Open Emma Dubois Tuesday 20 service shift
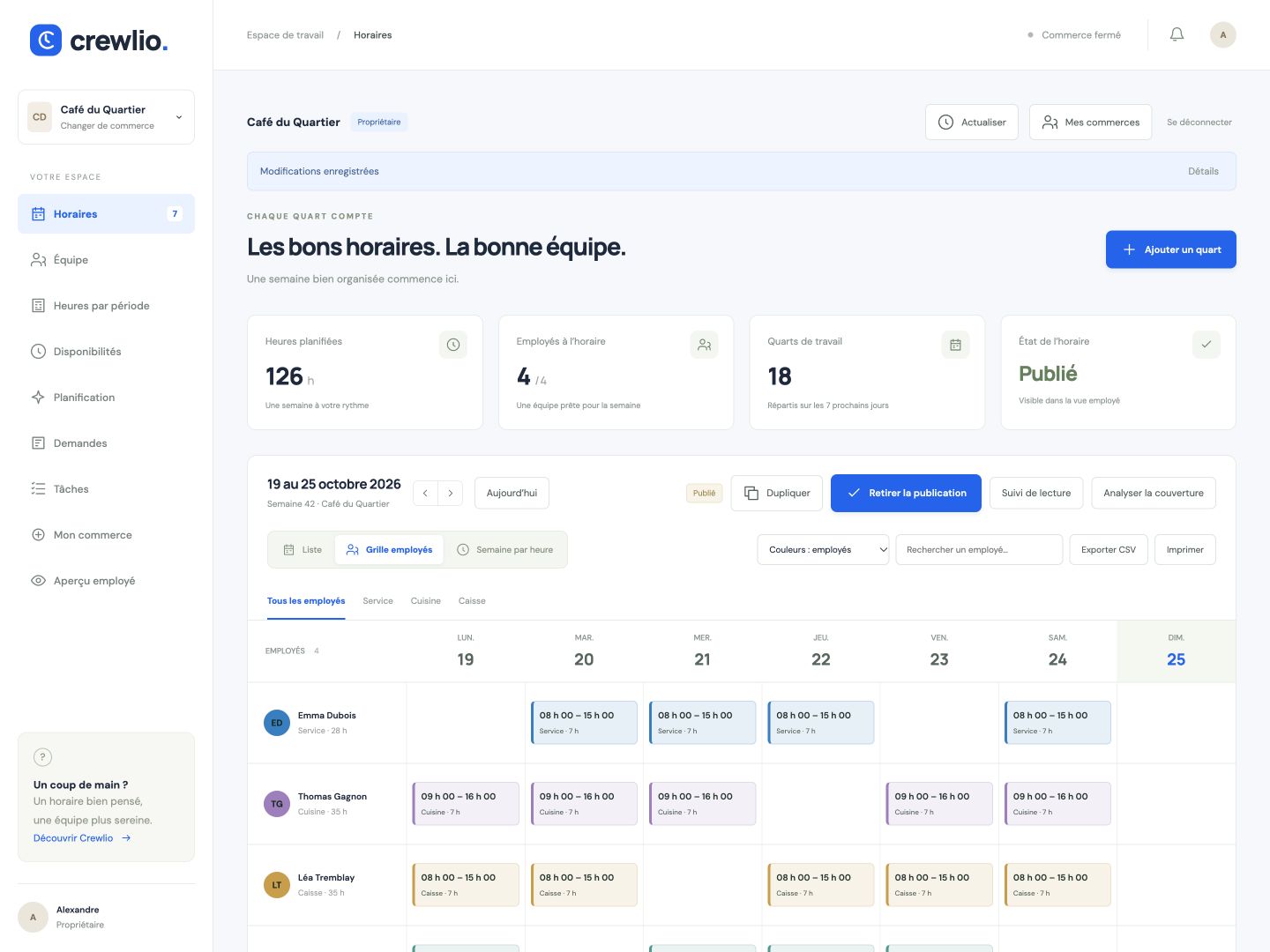Screen dimensions: 1270x952 (584, 723)
